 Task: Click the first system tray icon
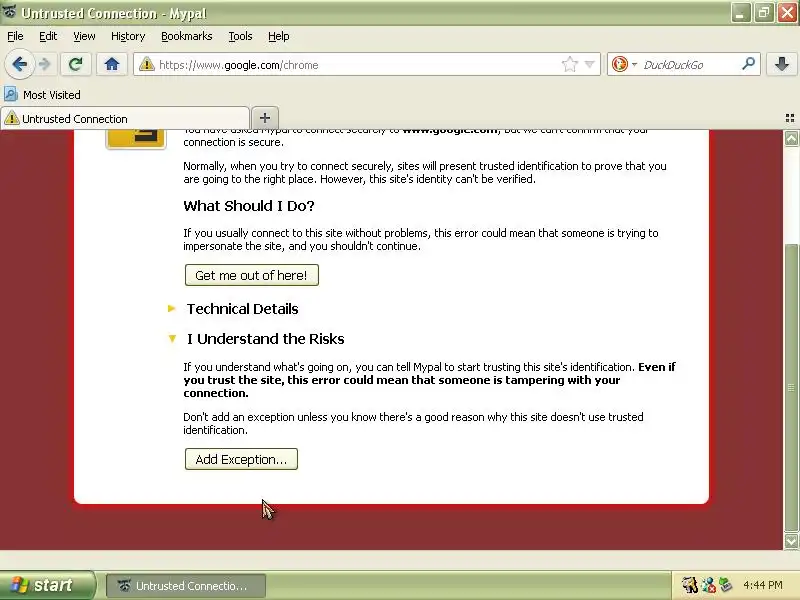[690, 585]
